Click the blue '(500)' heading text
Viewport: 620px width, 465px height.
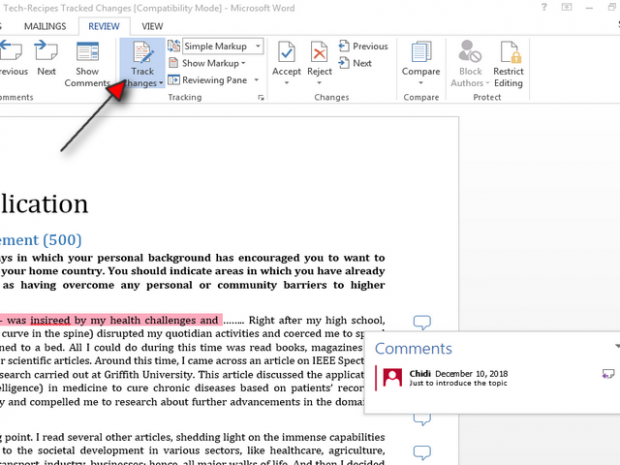[x=62, y=240]
